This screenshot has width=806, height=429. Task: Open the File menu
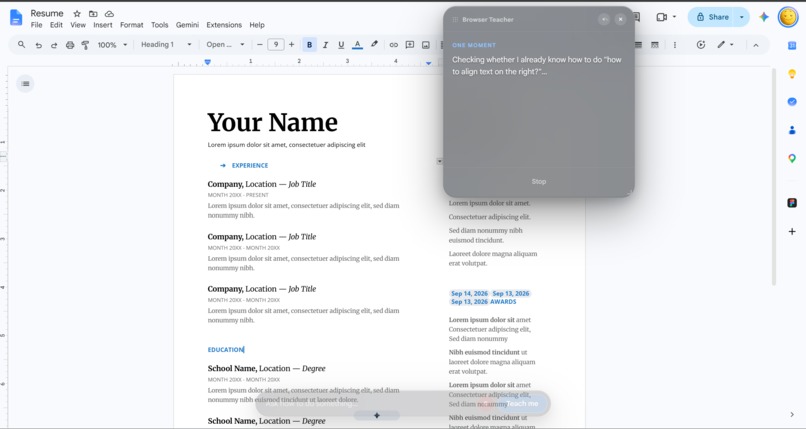click(x=36, y=25)
